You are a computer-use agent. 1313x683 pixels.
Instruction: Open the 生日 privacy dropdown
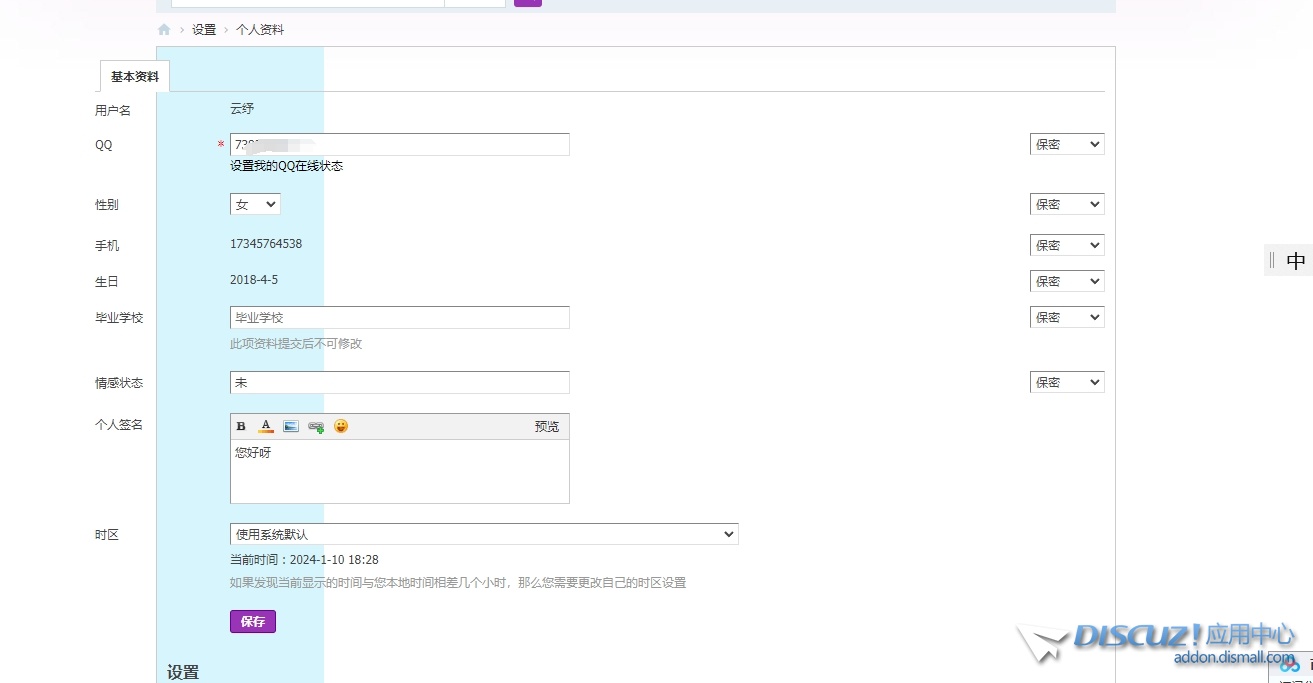click(x=1067, y=282)
